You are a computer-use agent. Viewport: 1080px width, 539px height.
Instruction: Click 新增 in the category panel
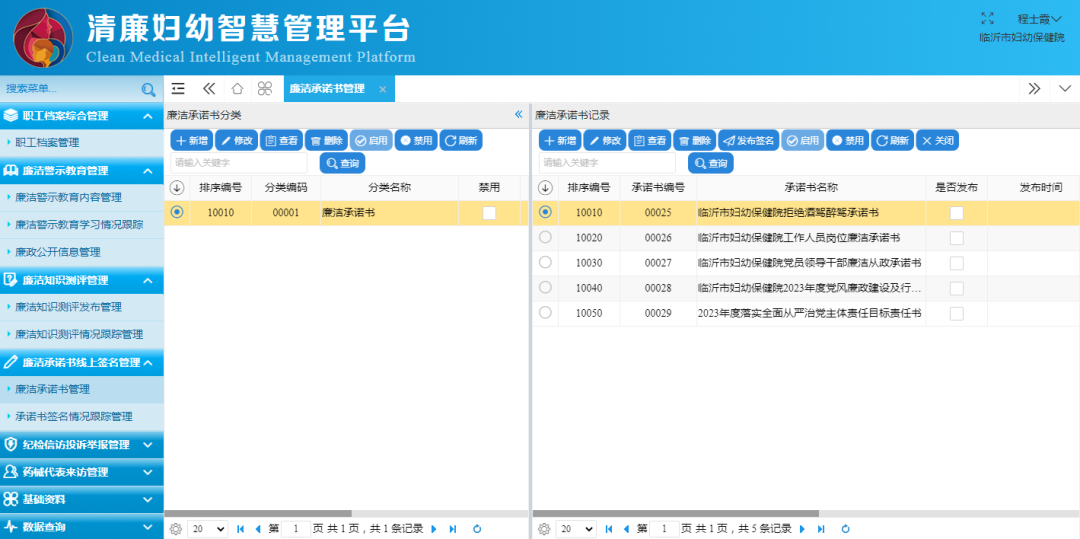coord(192,140)
